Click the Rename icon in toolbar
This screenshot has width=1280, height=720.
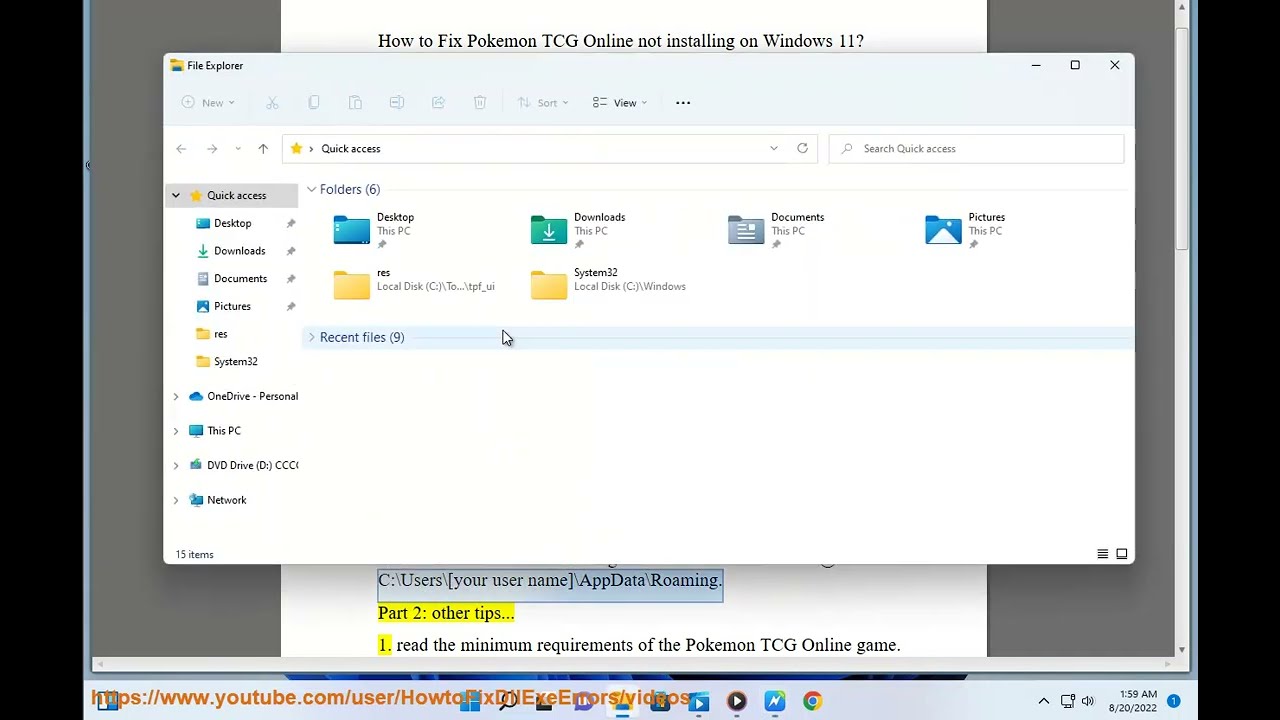coord(397,103)
